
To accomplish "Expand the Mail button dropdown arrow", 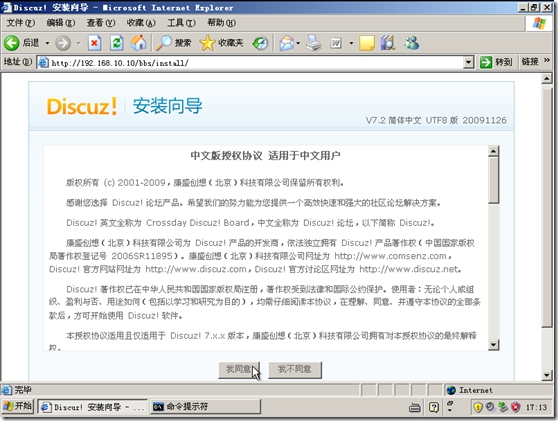I will point(298,43).
